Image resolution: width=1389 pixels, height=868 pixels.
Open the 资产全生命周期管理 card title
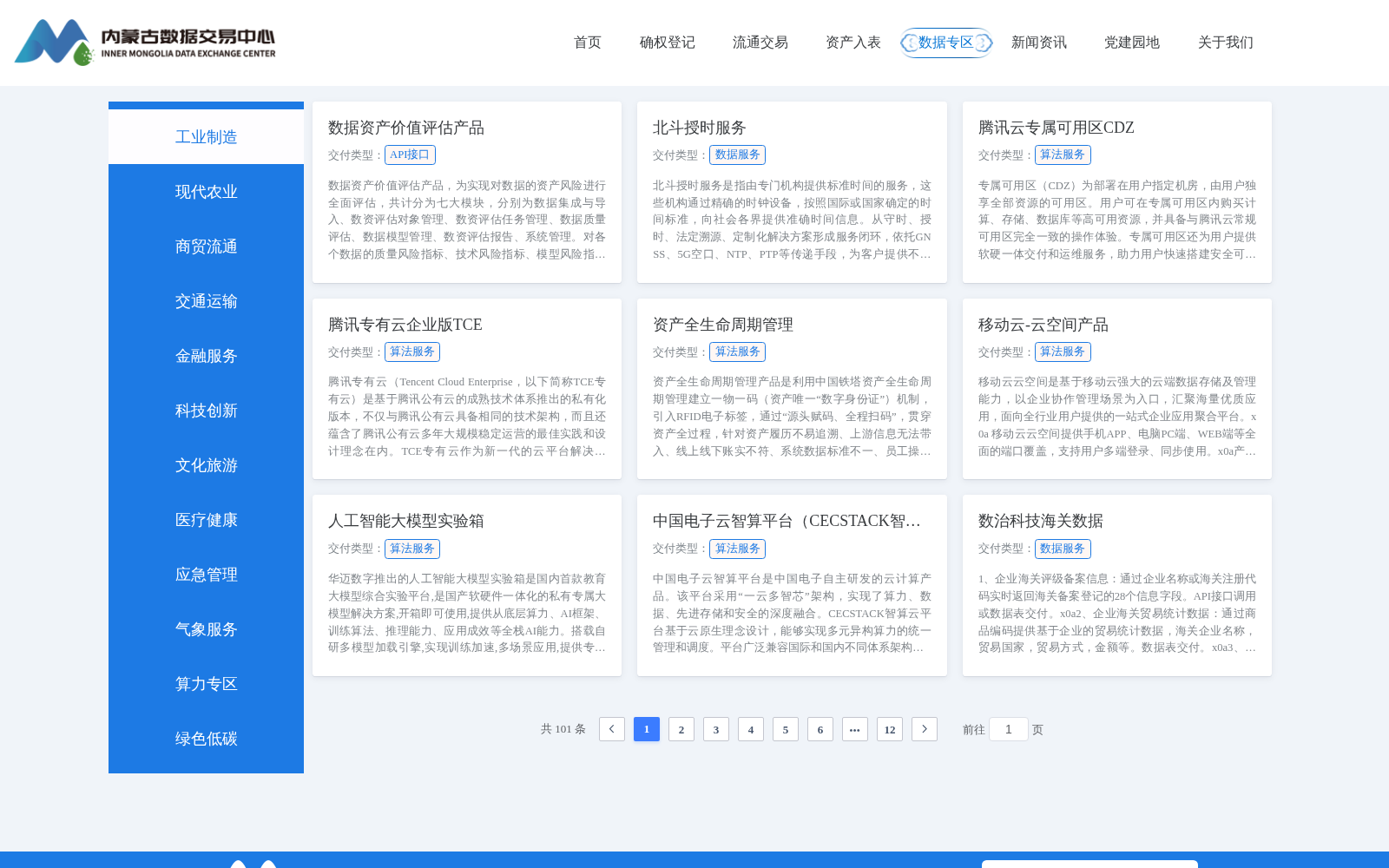tap(723, 325)
